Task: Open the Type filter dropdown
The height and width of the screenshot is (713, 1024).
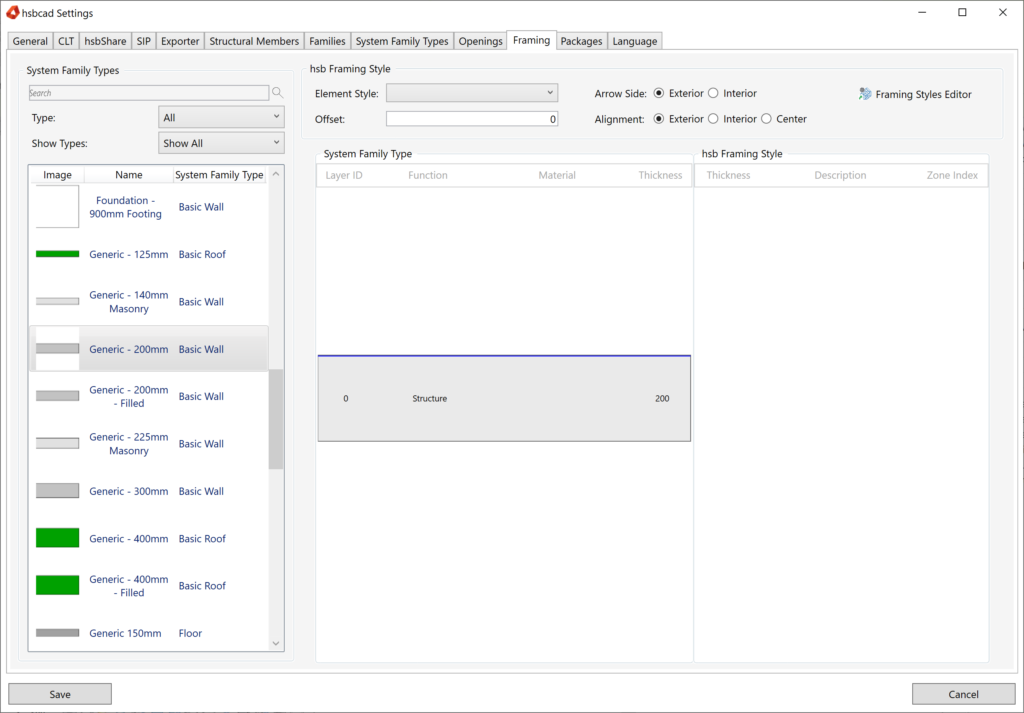Action: coord(221,118)
